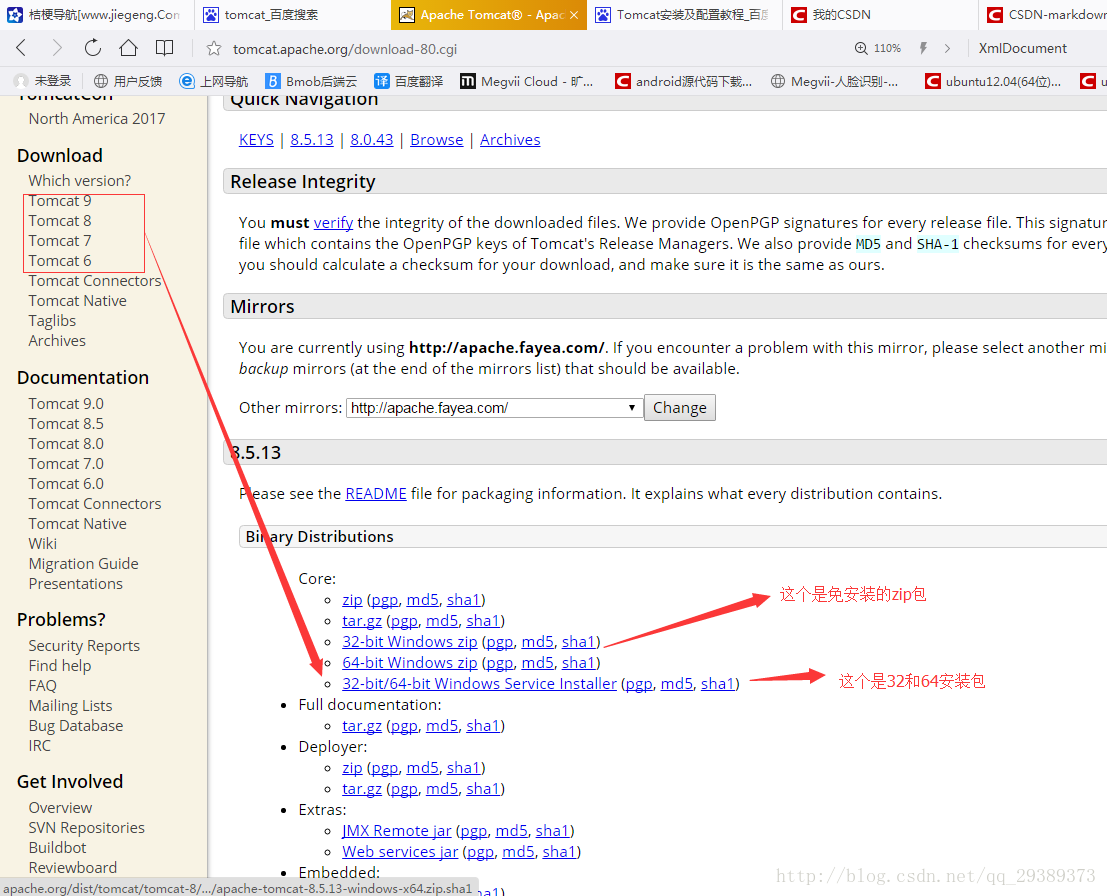Screen dimensions: 1107x896
Task: Expand the address bar chevron arrow
Action: coord(947,48)
